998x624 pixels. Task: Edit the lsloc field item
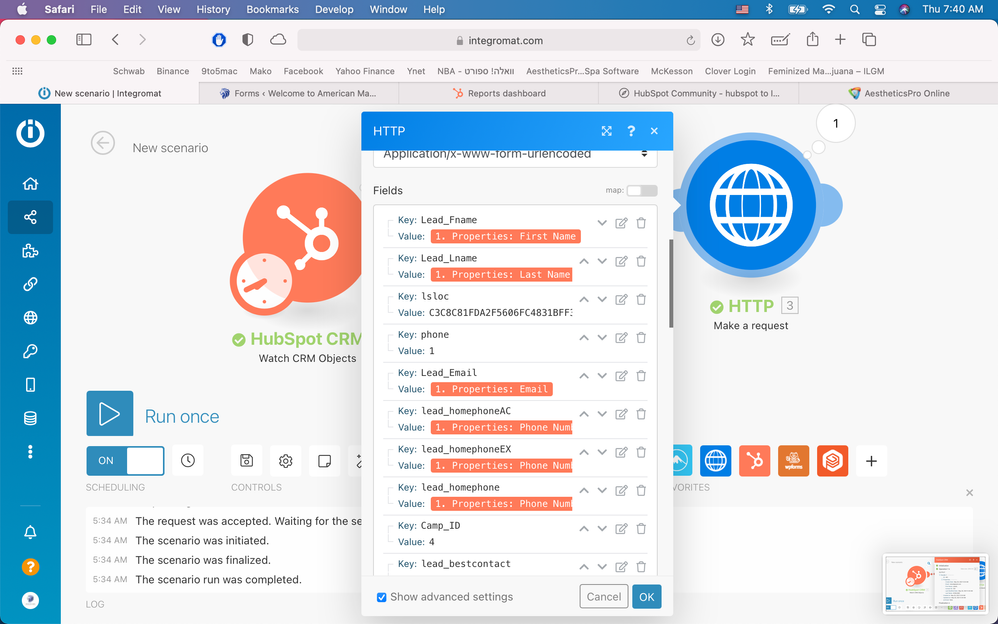(621, 299)
